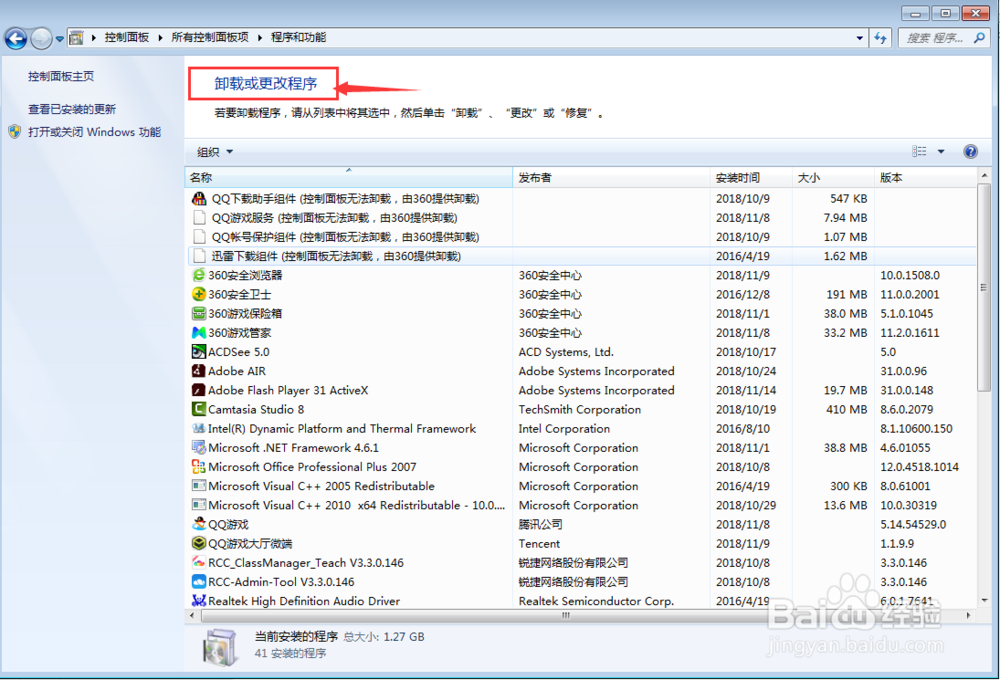Open 控制面板主页 link
Screen dimensions: 1000x680
(x=61, y=77)
